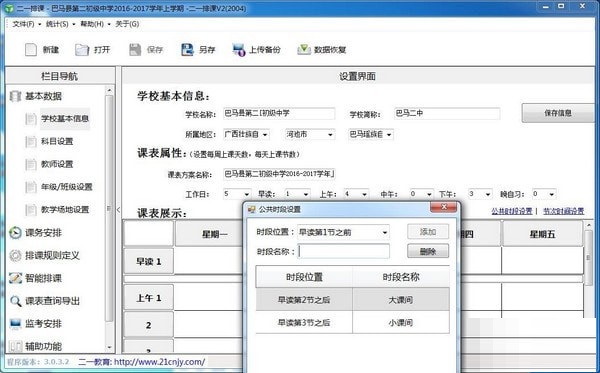600x373 pixels.
Task: Click the 保存信息 button
Action: pyautogui.click(x=558, y=113)
